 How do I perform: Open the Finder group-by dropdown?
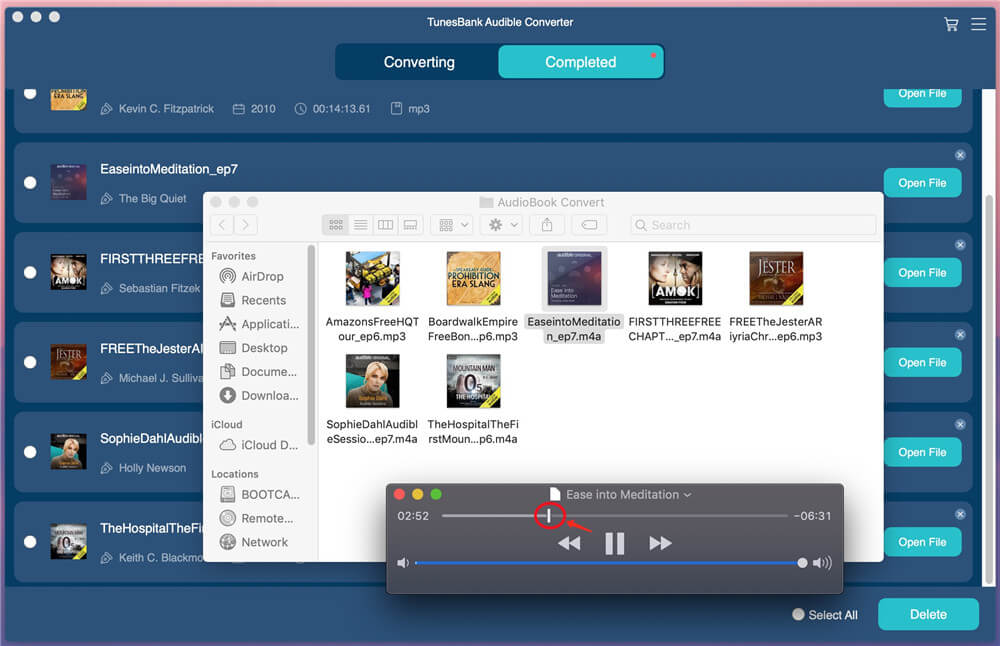[453, 224]
